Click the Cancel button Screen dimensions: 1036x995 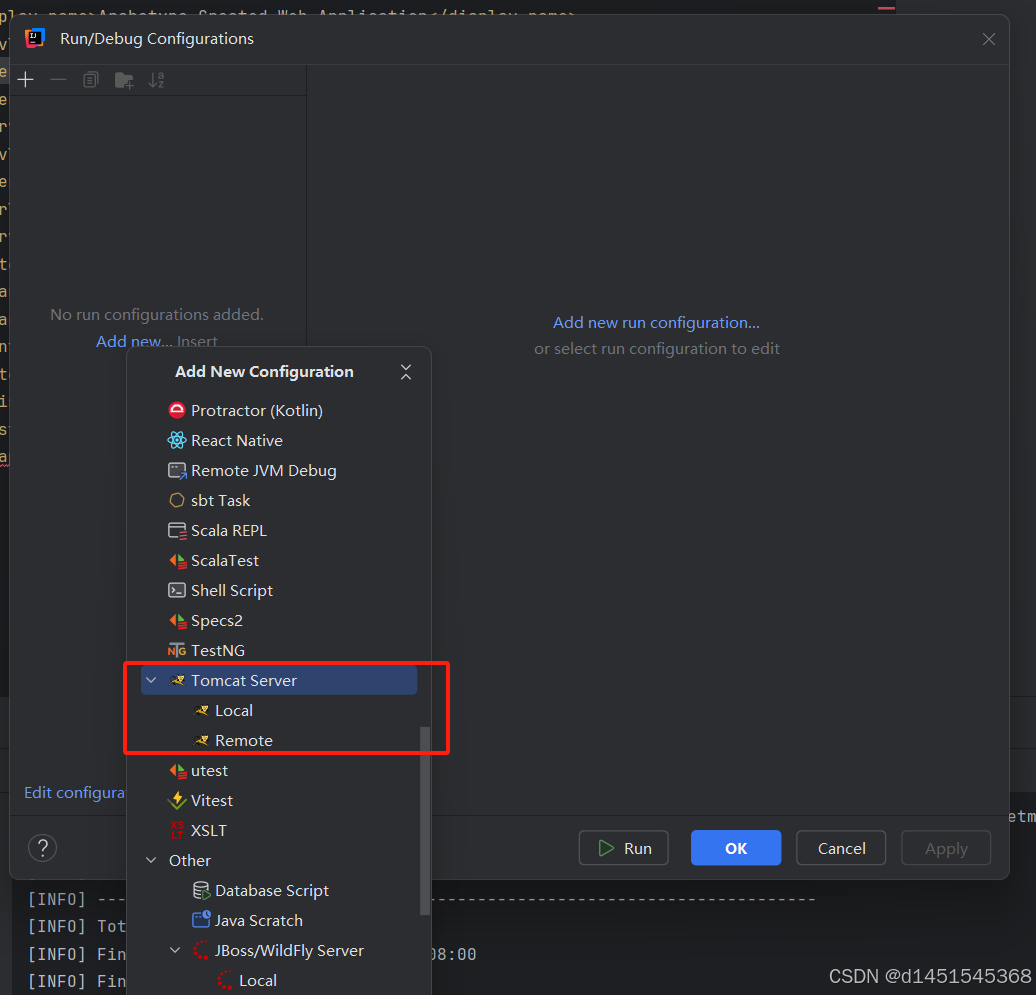click(x=841, y=848)
